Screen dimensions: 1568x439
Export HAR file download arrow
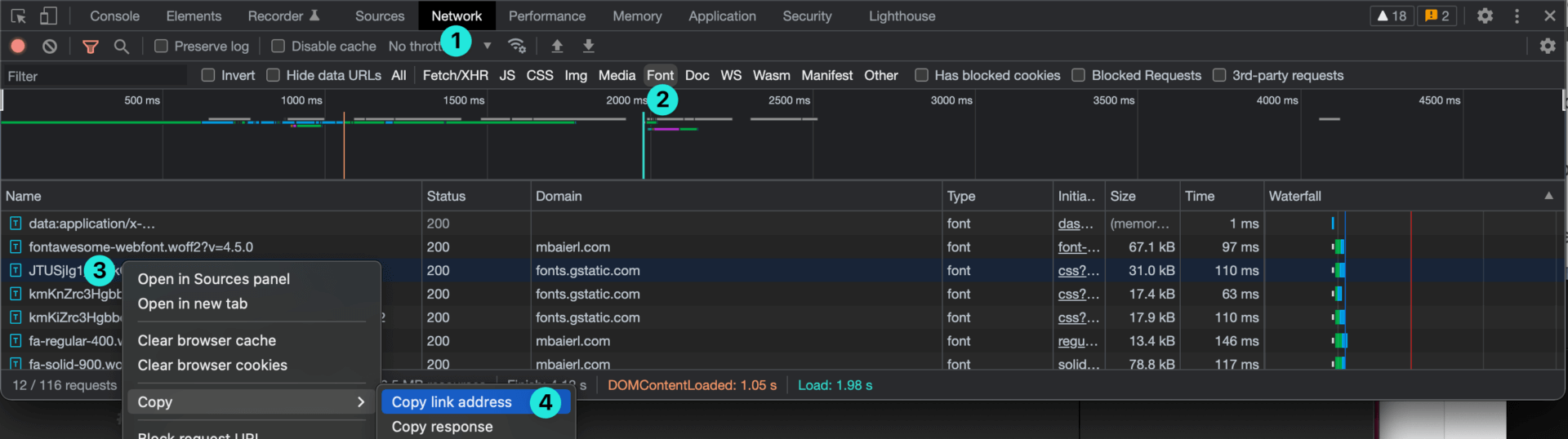pos(589,46)
